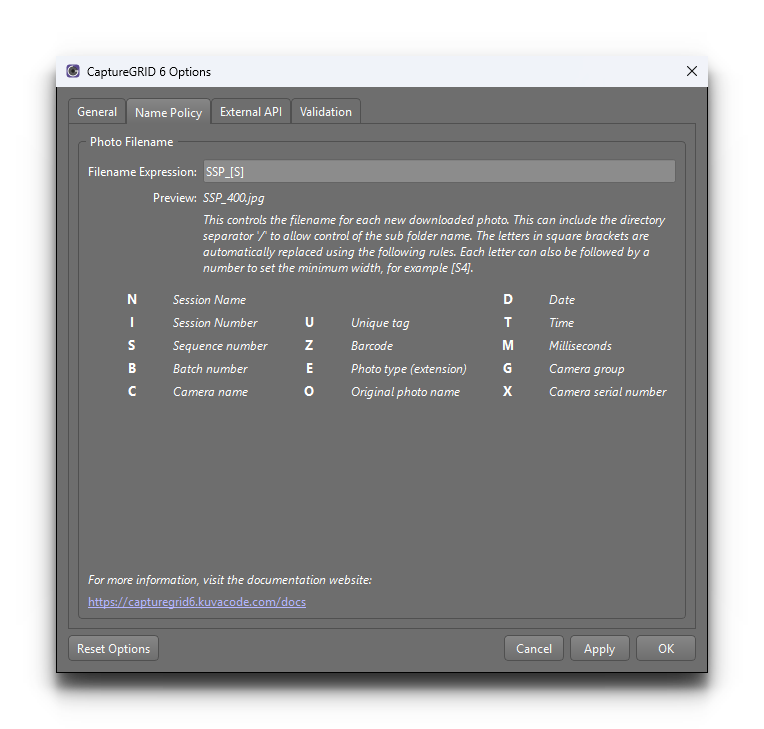Confirm with the OK button

coord(666,649)
